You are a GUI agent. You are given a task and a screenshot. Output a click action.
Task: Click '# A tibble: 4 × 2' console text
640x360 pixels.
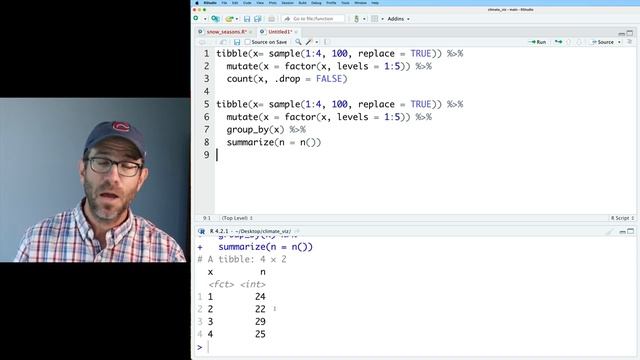pos(242,260)
